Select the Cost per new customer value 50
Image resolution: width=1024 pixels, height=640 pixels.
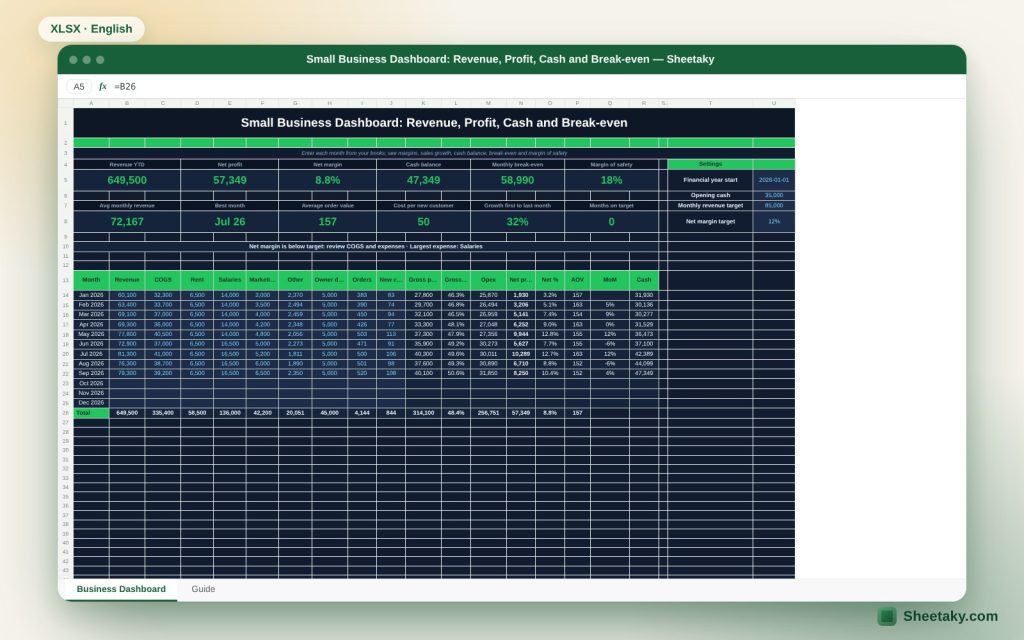[x=423, y=221]
